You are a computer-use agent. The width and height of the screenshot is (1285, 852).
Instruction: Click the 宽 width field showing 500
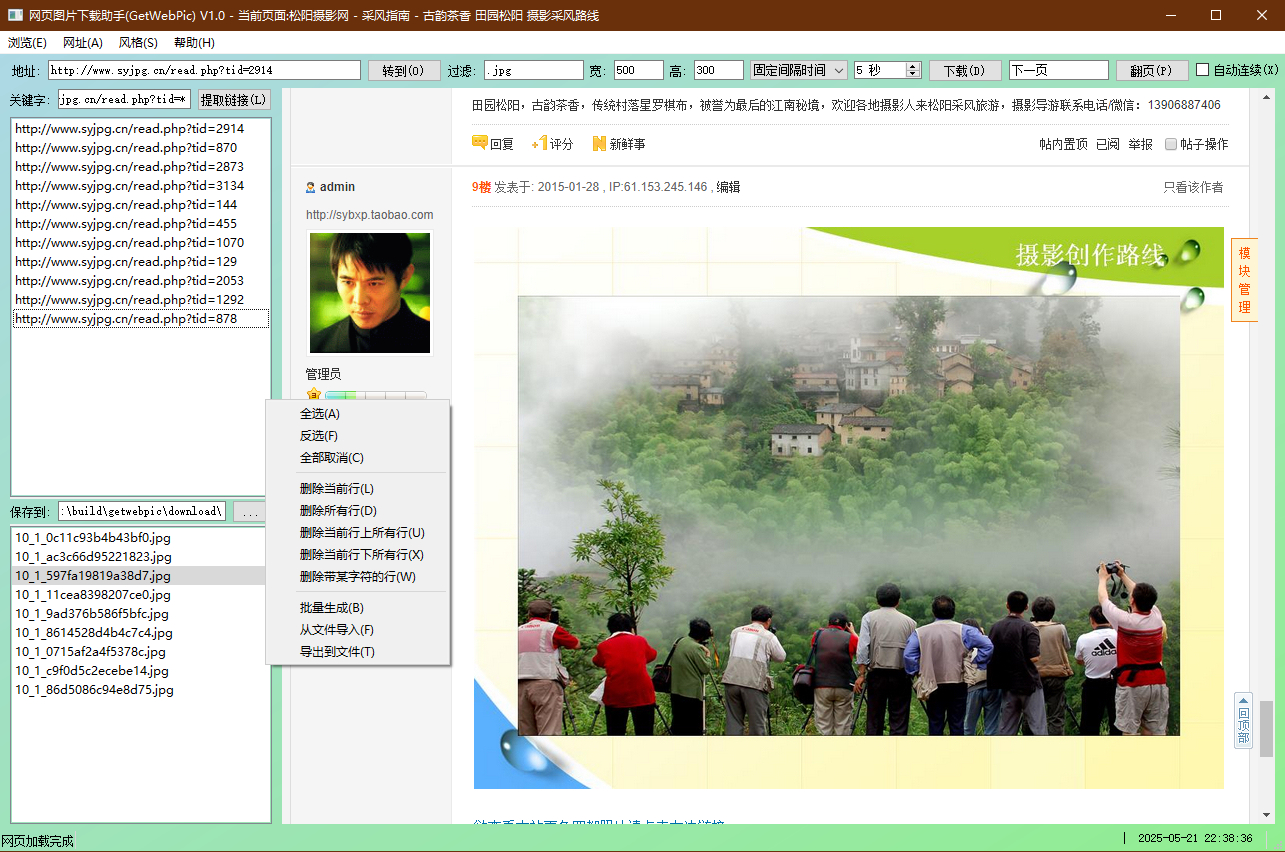(638, 70)
